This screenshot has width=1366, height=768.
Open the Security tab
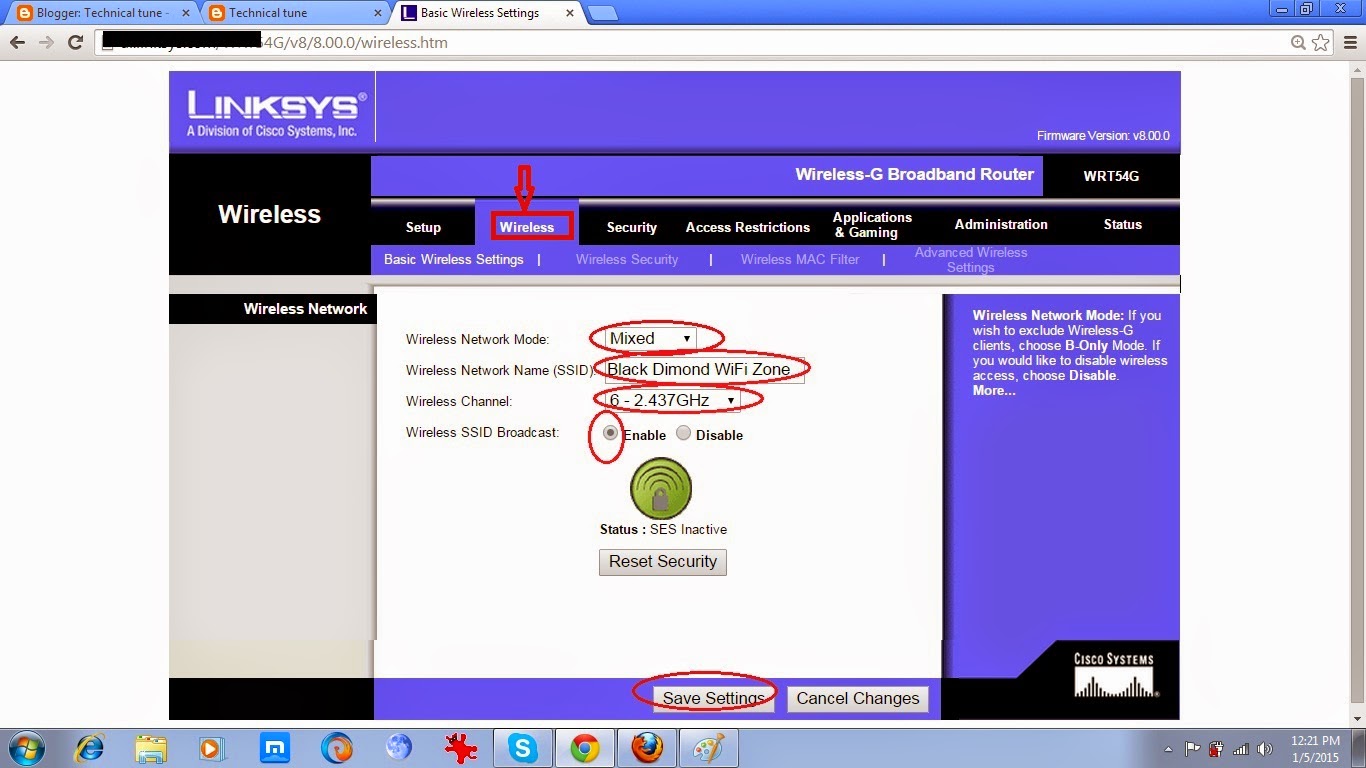click(x=632, y=228)
